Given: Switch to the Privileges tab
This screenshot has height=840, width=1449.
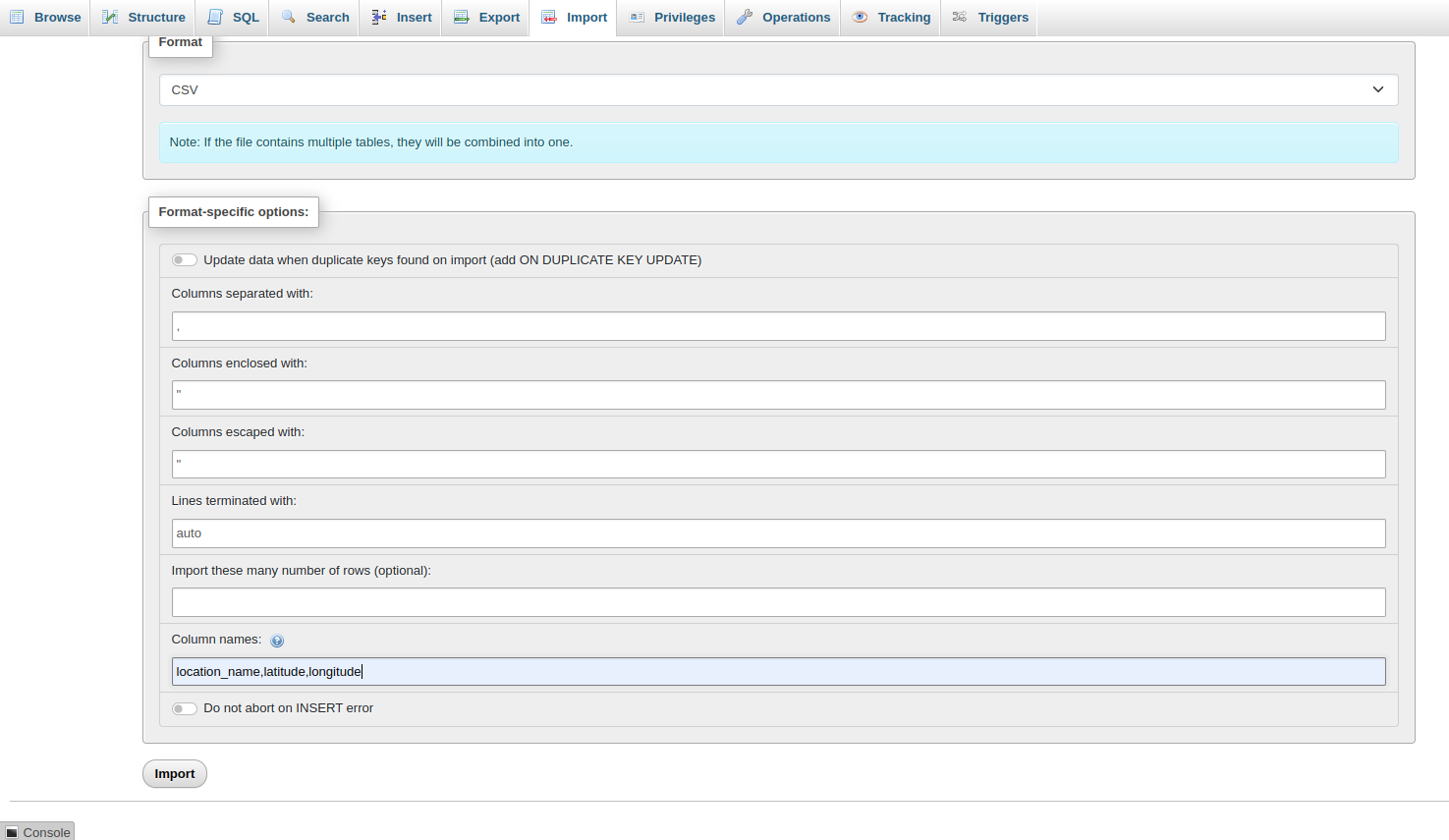Looking at the screenshot, I should pyautogui.click(x=672, y=17).
